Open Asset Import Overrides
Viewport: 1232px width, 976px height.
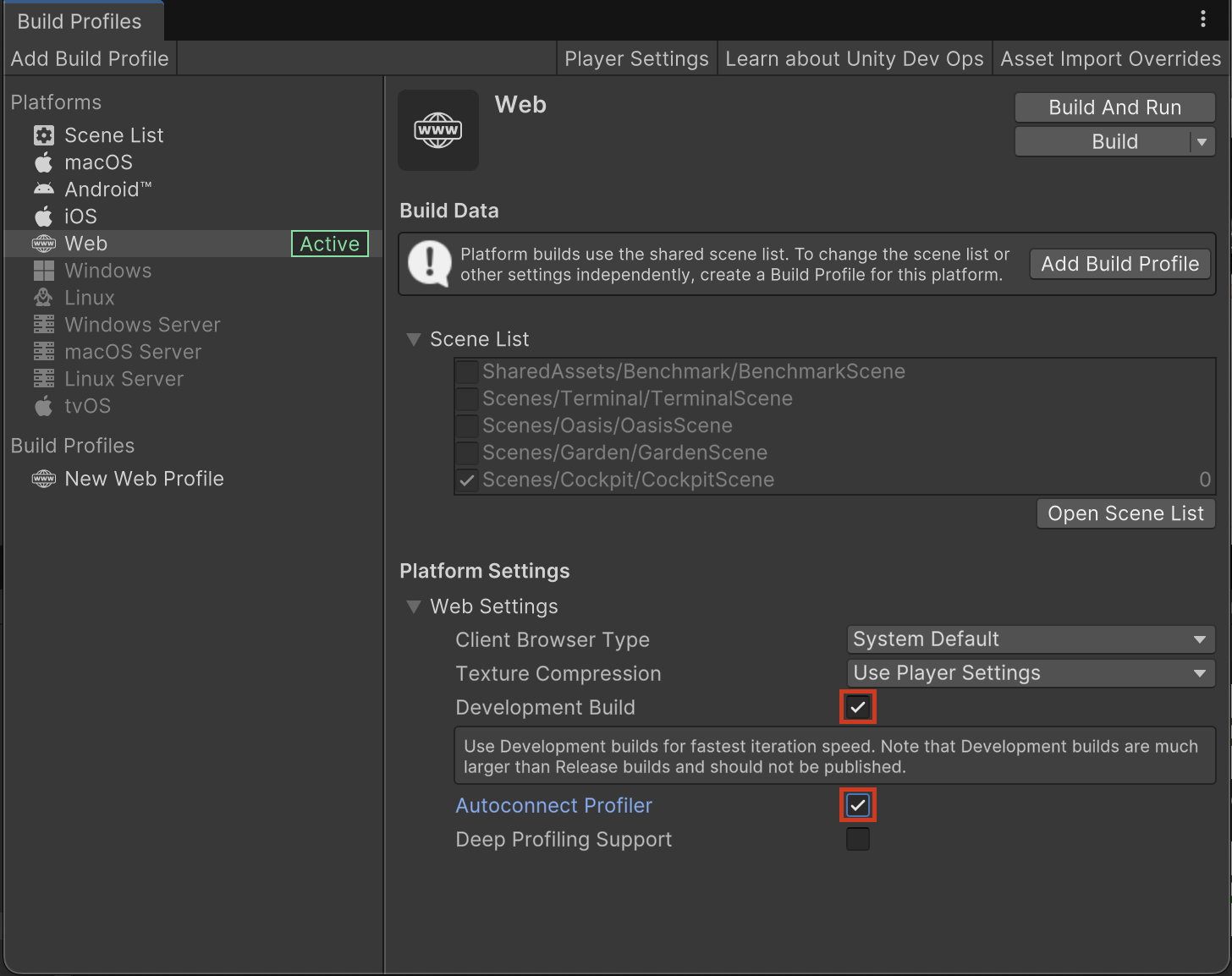[1110, 58]
